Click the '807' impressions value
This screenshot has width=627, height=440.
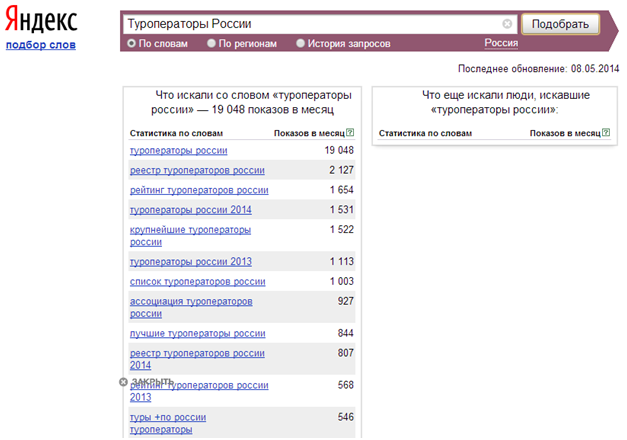(x=345, y=353)
